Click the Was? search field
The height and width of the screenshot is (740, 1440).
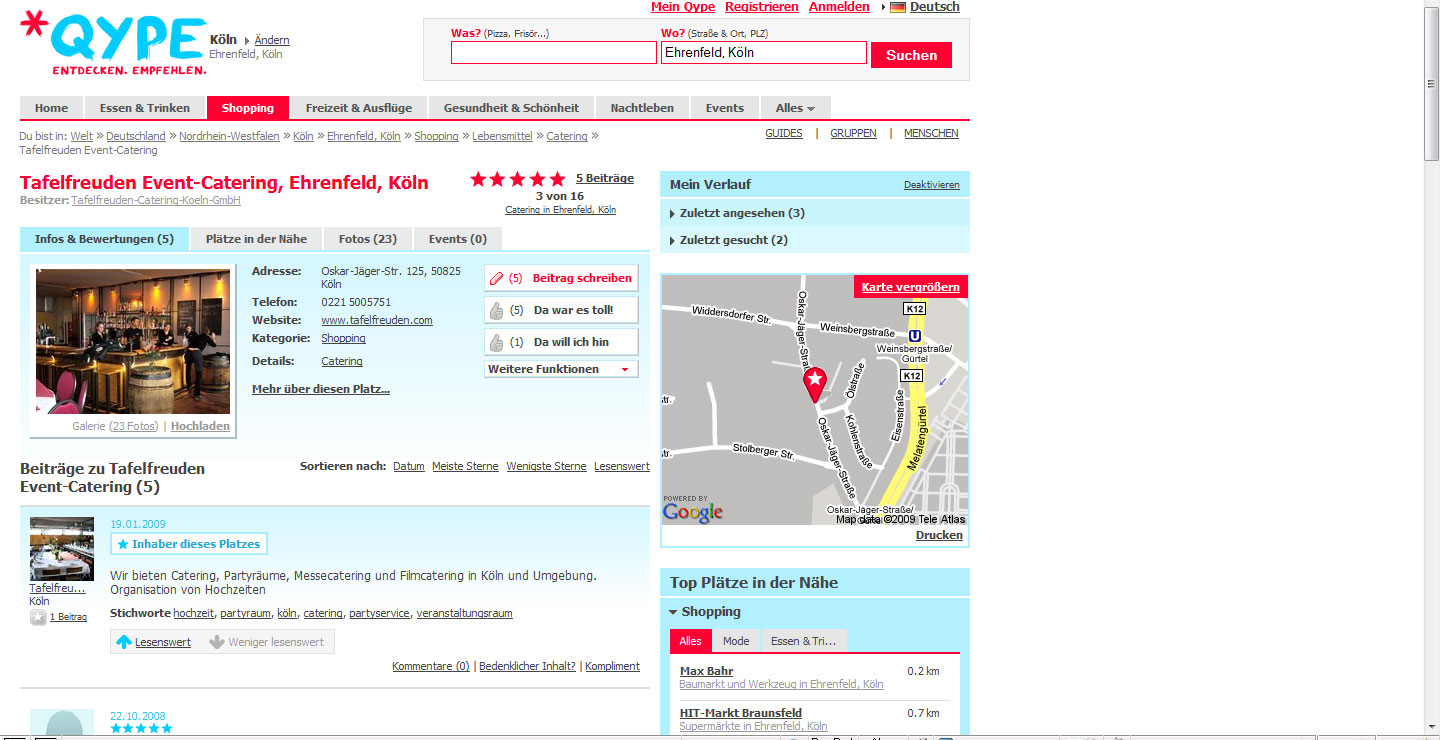554,52
